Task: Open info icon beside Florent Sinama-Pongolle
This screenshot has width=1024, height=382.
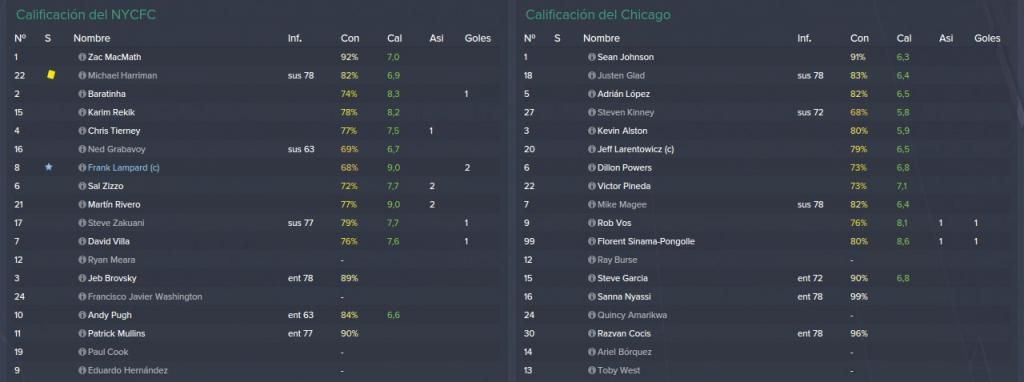Action: point(592,242)
